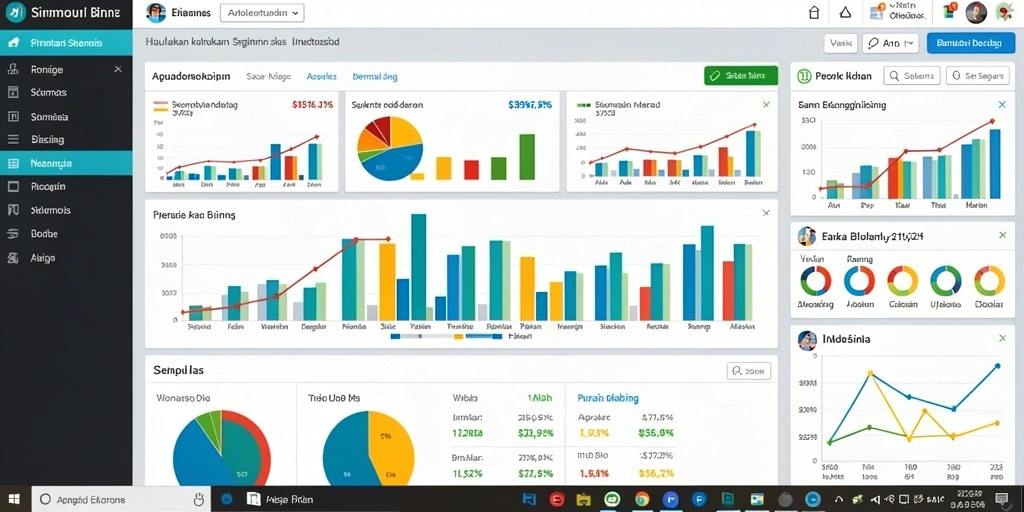Click the green Srlan farn button

click(741, 76)
